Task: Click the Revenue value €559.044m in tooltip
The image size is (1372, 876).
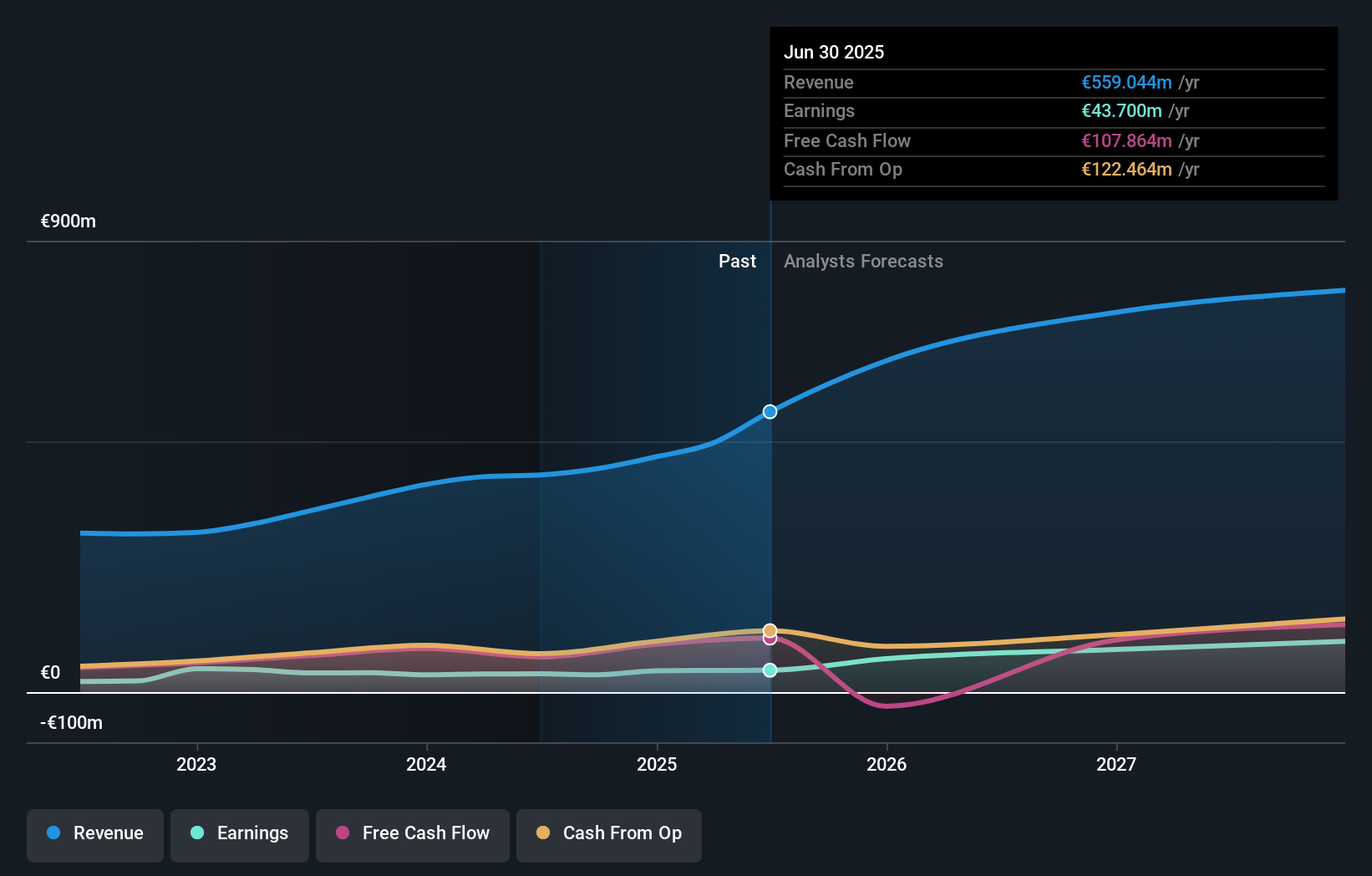Action: pyautogui.click(x=1126, y=83)
